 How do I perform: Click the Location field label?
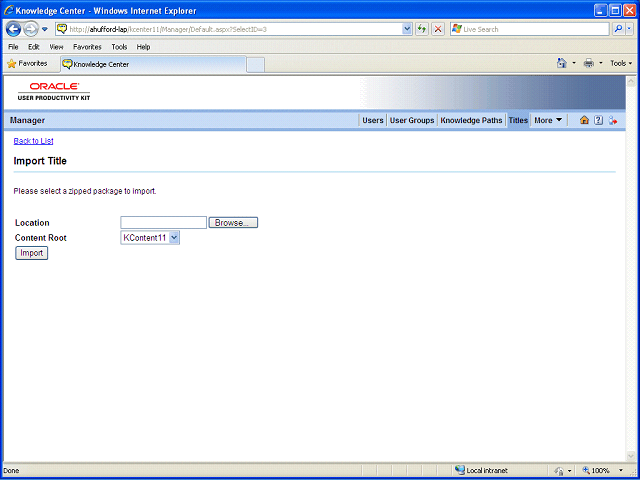pyautogui.click(x=32, y=223)
